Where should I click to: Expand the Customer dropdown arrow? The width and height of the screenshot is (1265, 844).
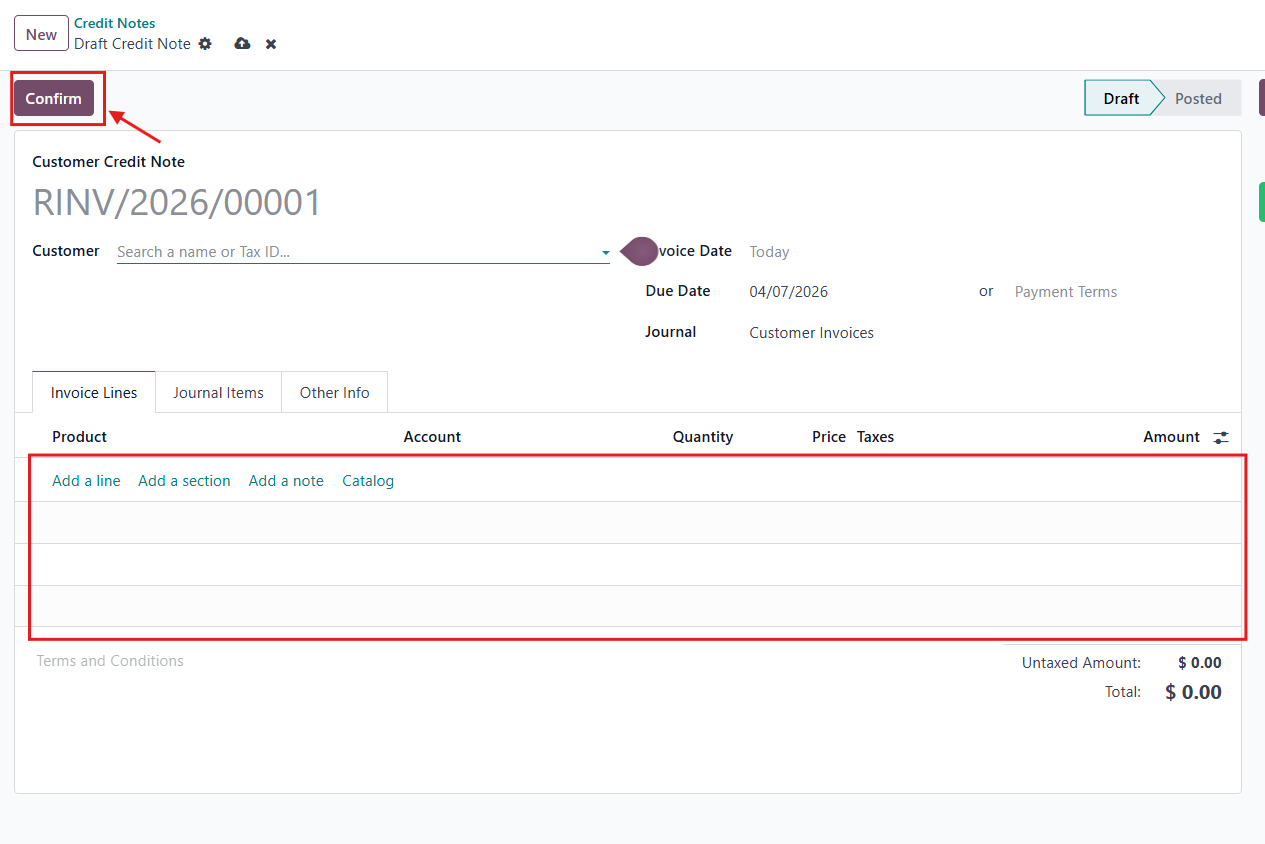tap(605, 253)
